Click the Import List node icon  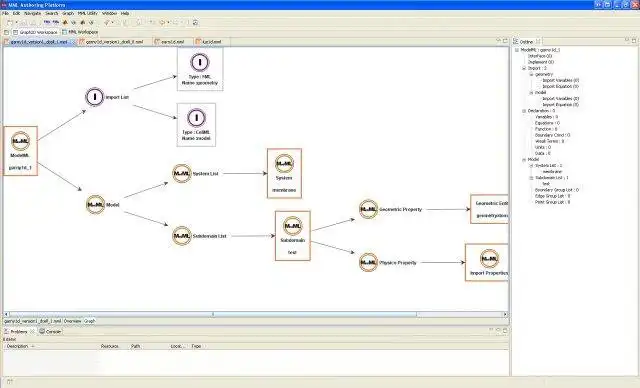[95, 97]
